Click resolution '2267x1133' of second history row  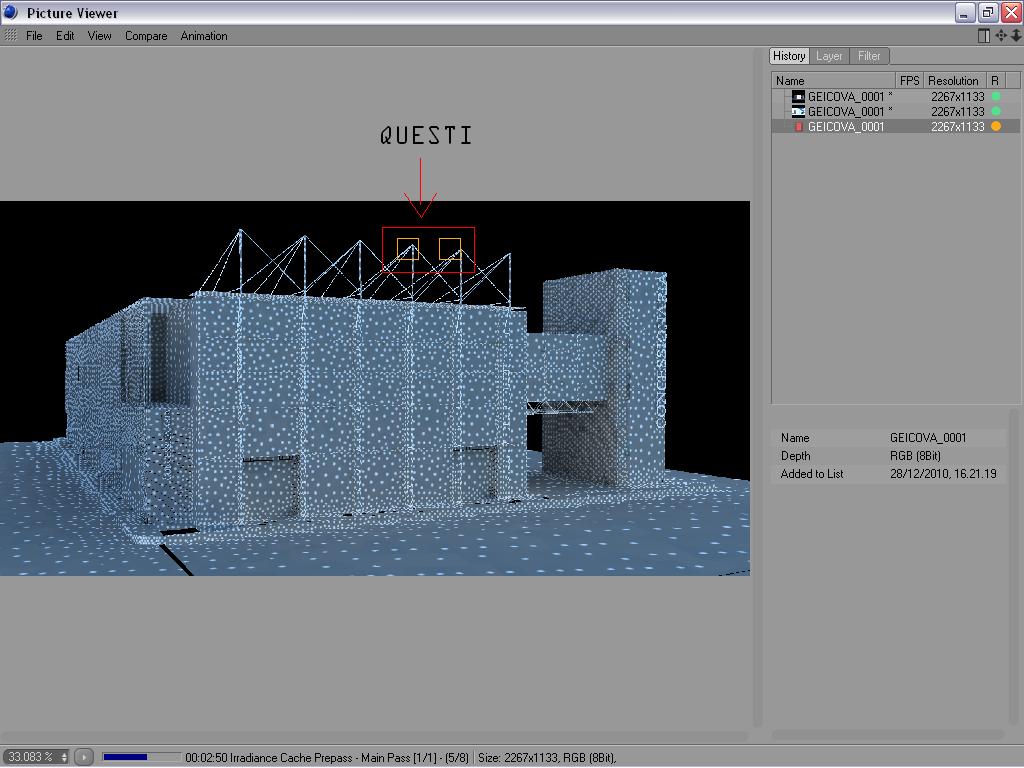pos(957,112)
